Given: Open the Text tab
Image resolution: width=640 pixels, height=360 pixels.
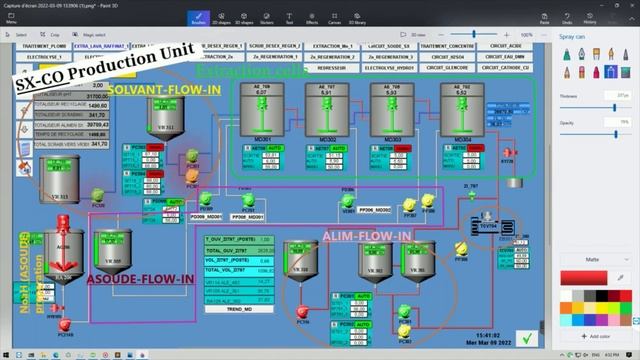Looking at the screenshot, I should [289, 18].
